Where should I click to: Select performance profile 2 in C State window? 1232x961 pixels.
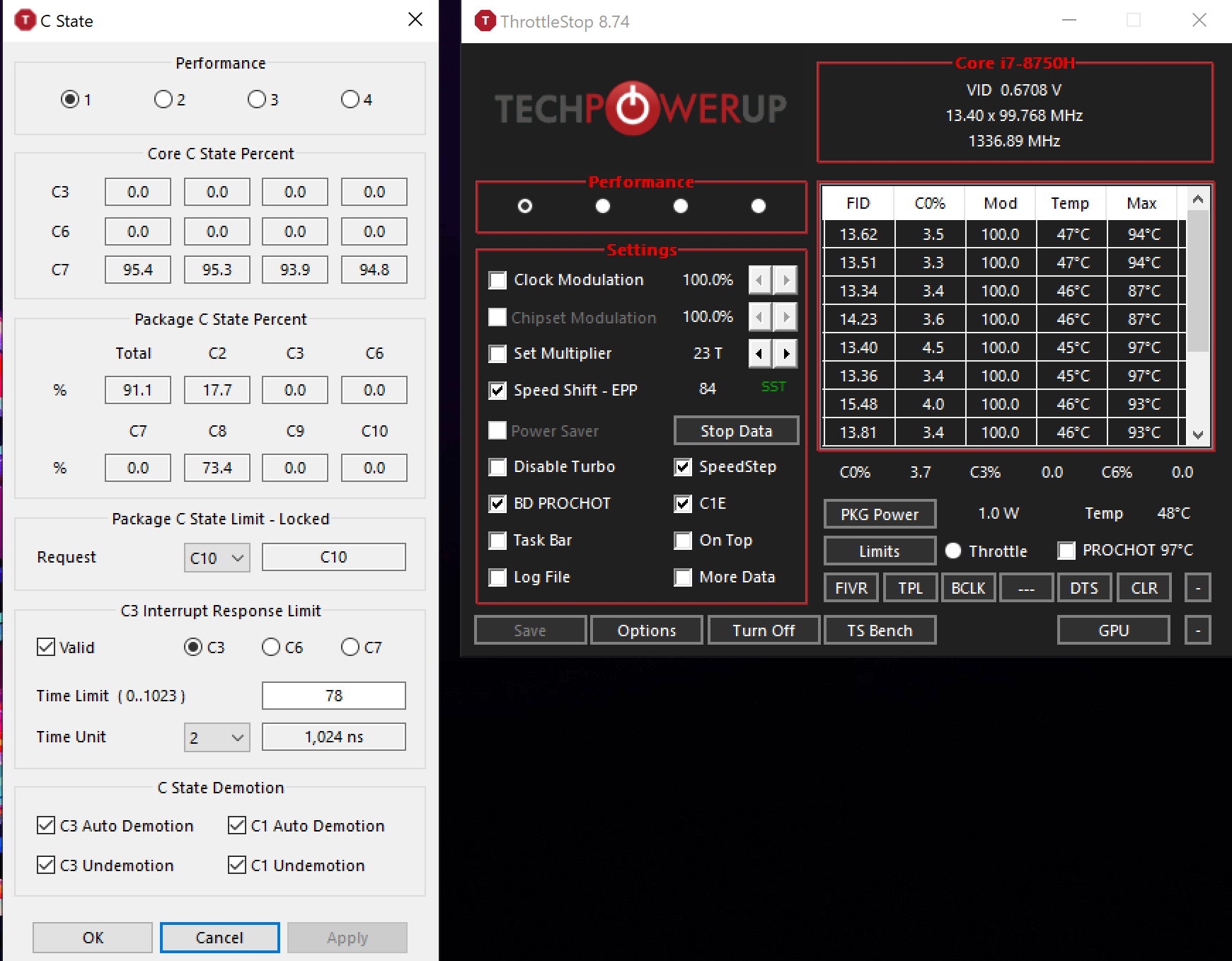tap(163, 99)
